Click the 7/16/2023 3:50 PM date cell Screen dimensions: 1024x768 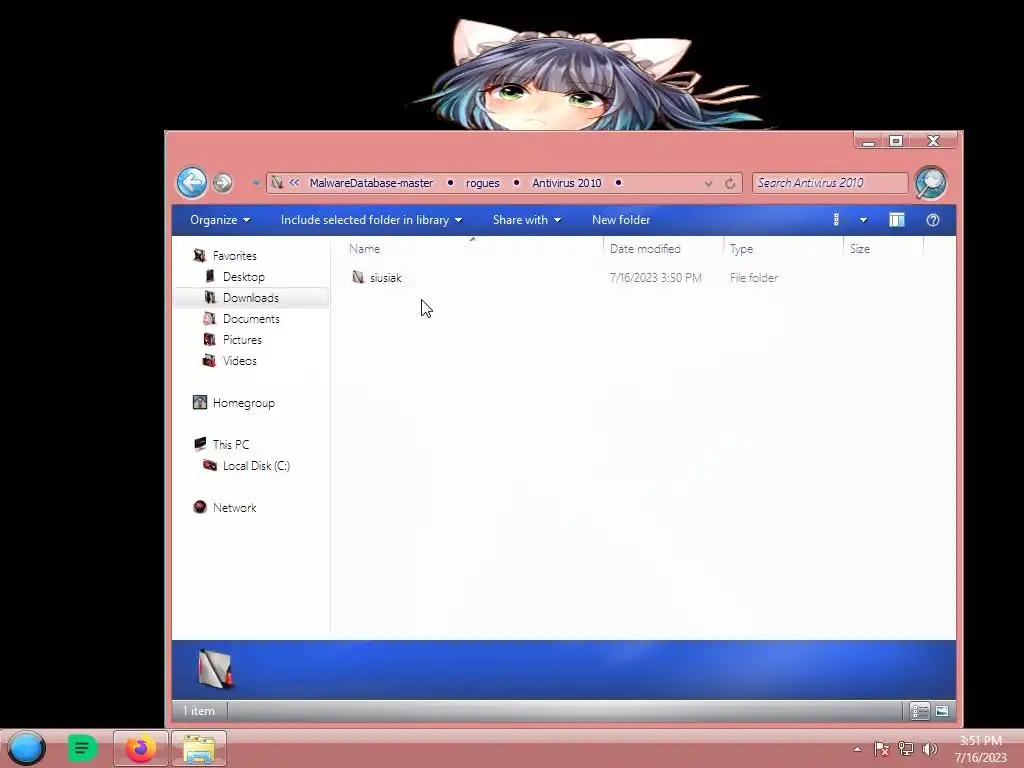pos(656,278)
